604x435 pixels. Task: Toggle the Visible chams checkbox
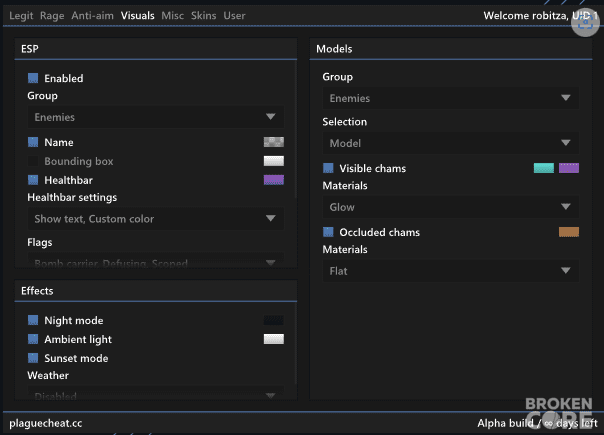click(328, 168)
